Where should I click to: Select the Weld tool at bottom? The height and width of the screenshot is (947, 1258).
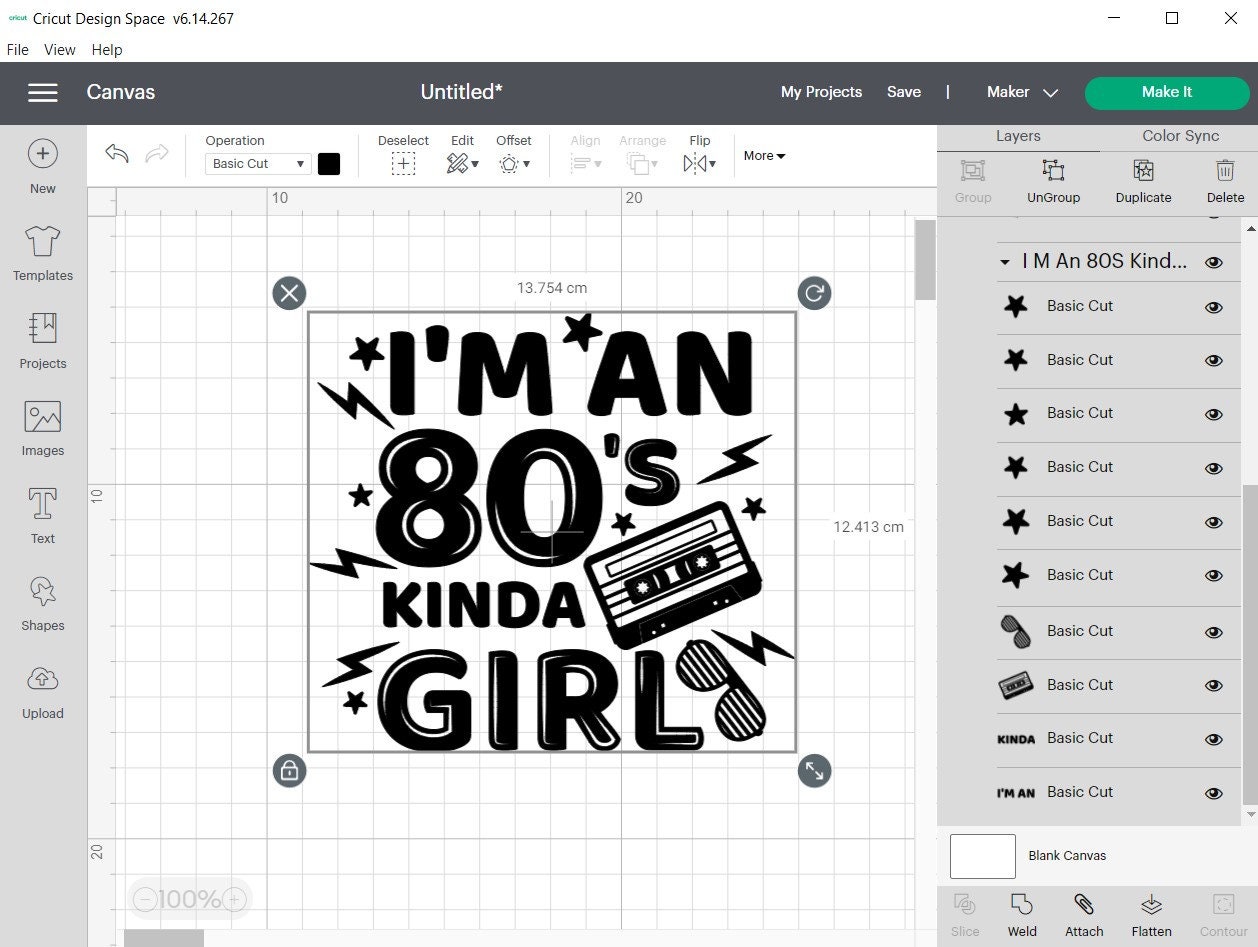(x=1022, y=913)
